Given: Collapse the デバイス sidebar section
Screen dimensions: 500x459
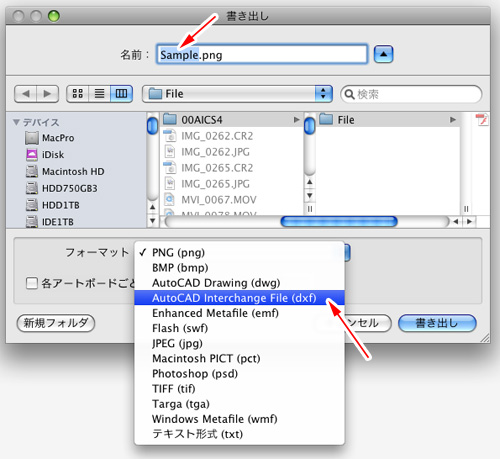Looking at the screenshot, I should coord(16,122).
